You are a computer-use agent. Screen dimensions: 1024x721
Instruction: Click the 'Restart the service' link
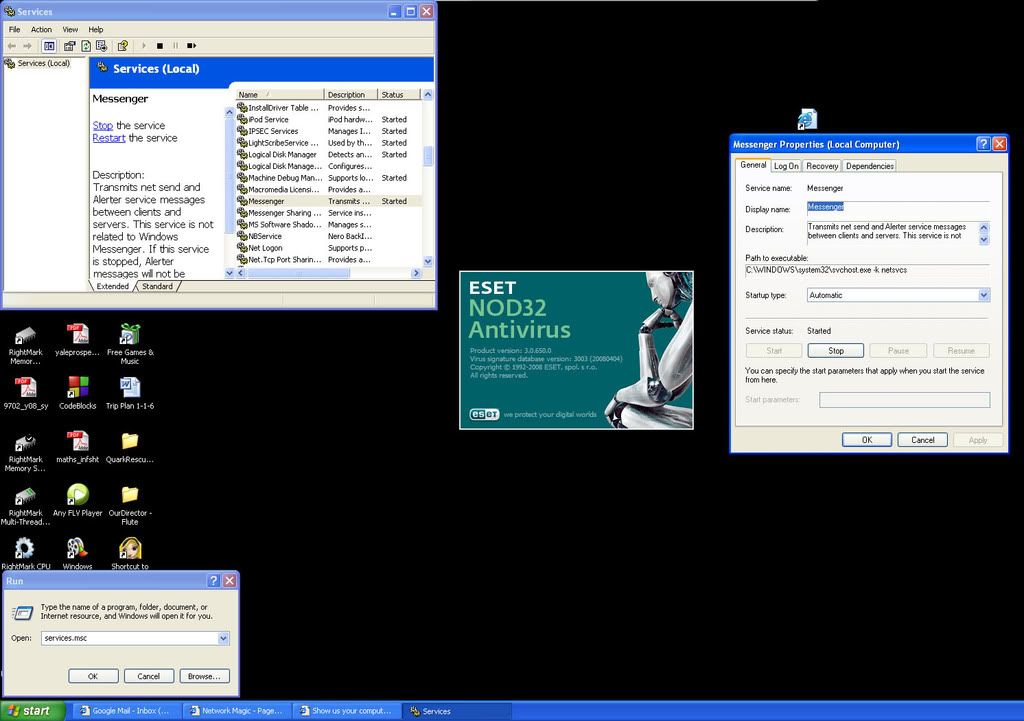(109, 138)
